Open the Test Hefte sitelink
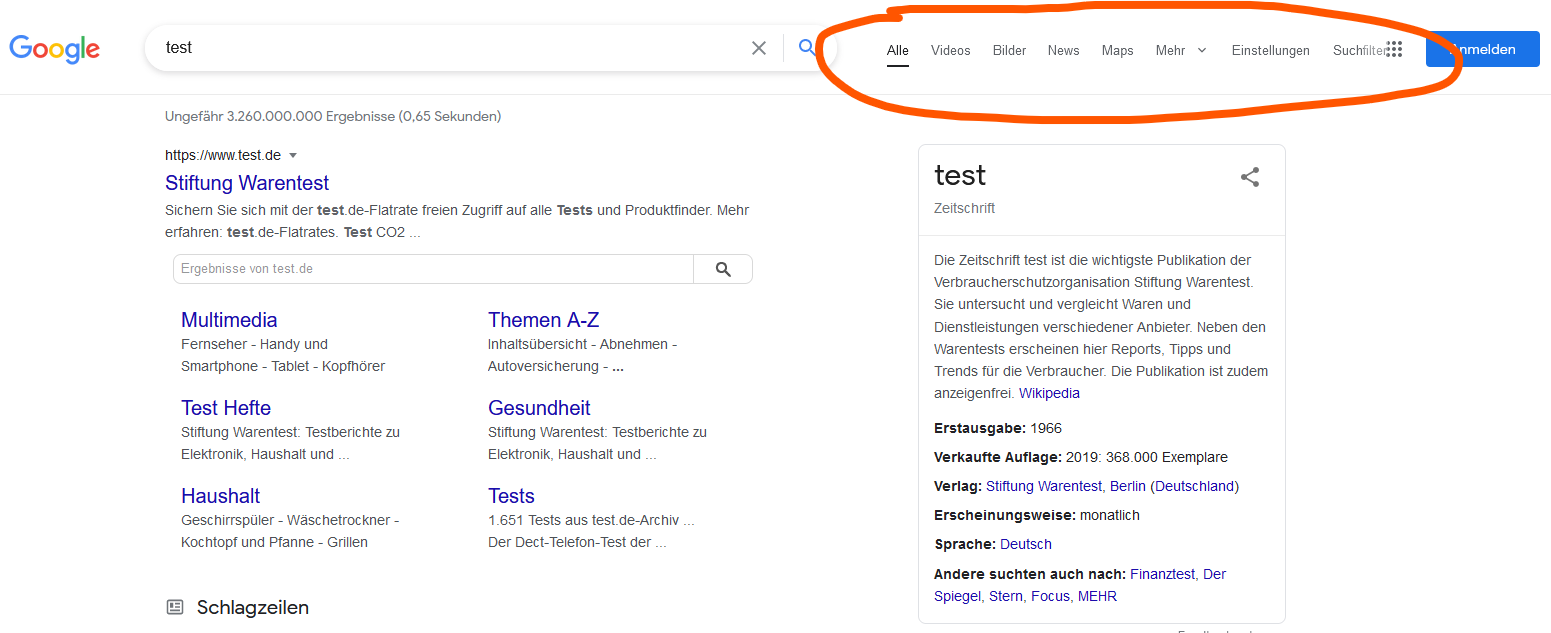Screen dimensions: 1551x633 pos(226,408)
